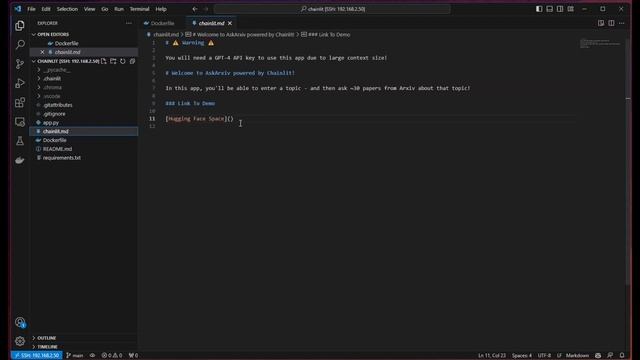
Task: Expand the Timeline section
Action: pos(47,347)
